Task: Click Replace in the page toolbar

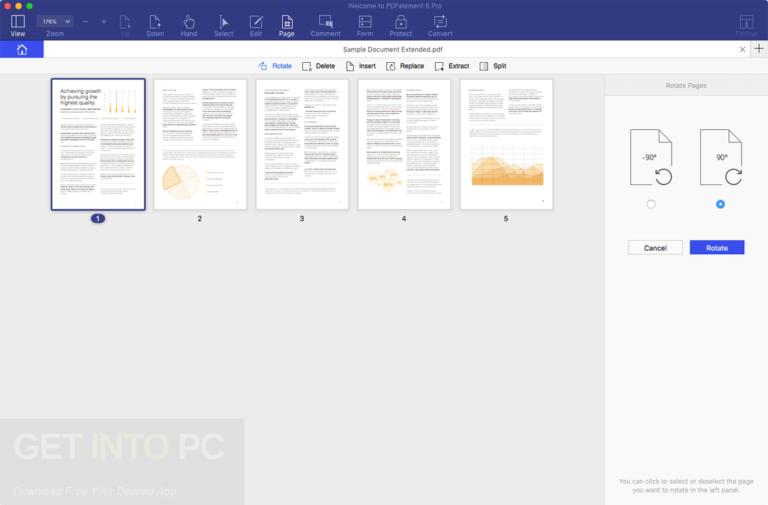Action: [x=405, y=66]
